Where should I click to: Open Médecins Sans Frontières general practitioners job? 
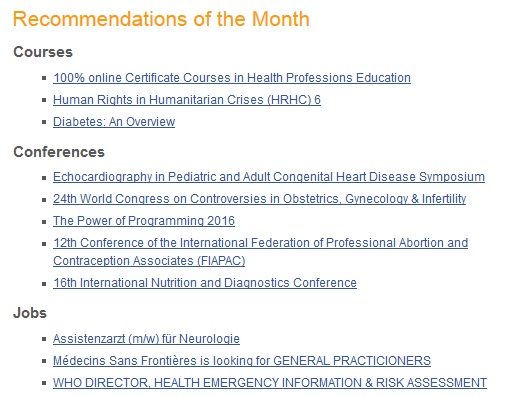[242, 361]
